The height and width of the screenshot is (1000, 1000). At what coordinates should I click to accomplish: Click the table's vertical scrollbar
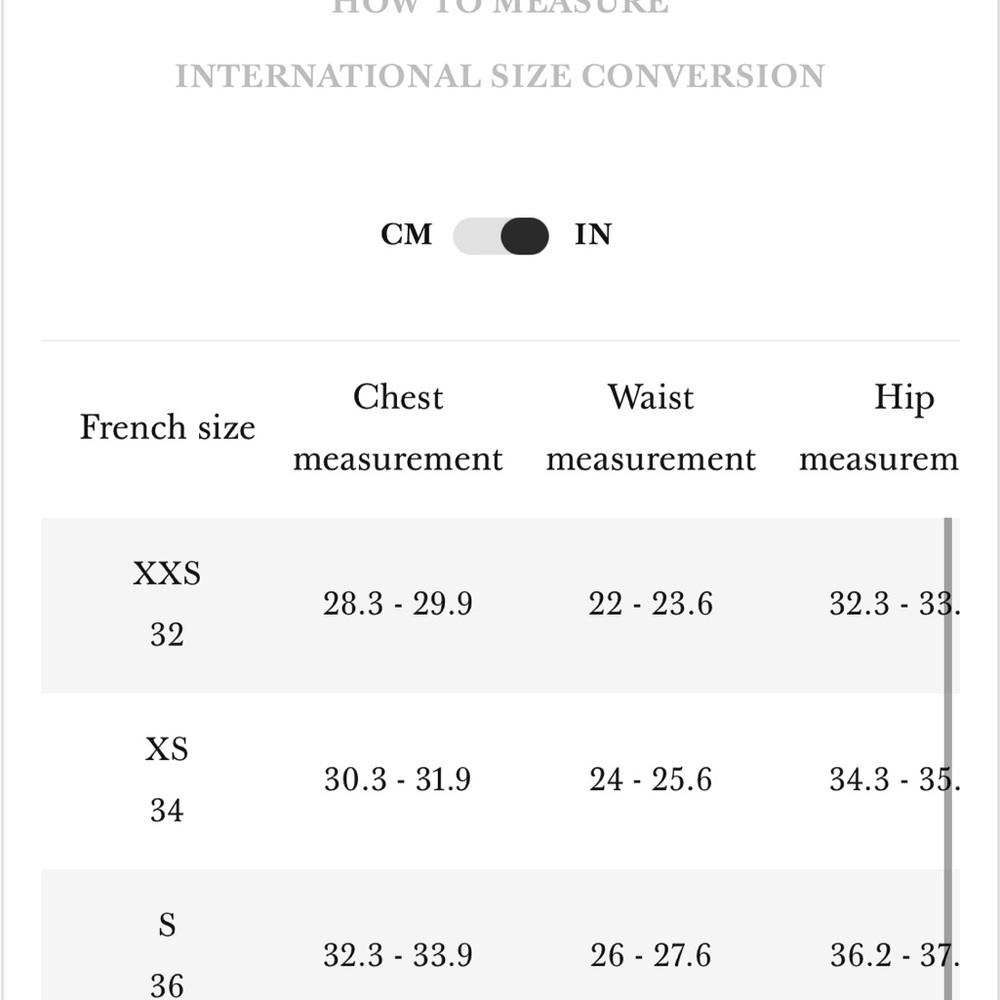948,759
